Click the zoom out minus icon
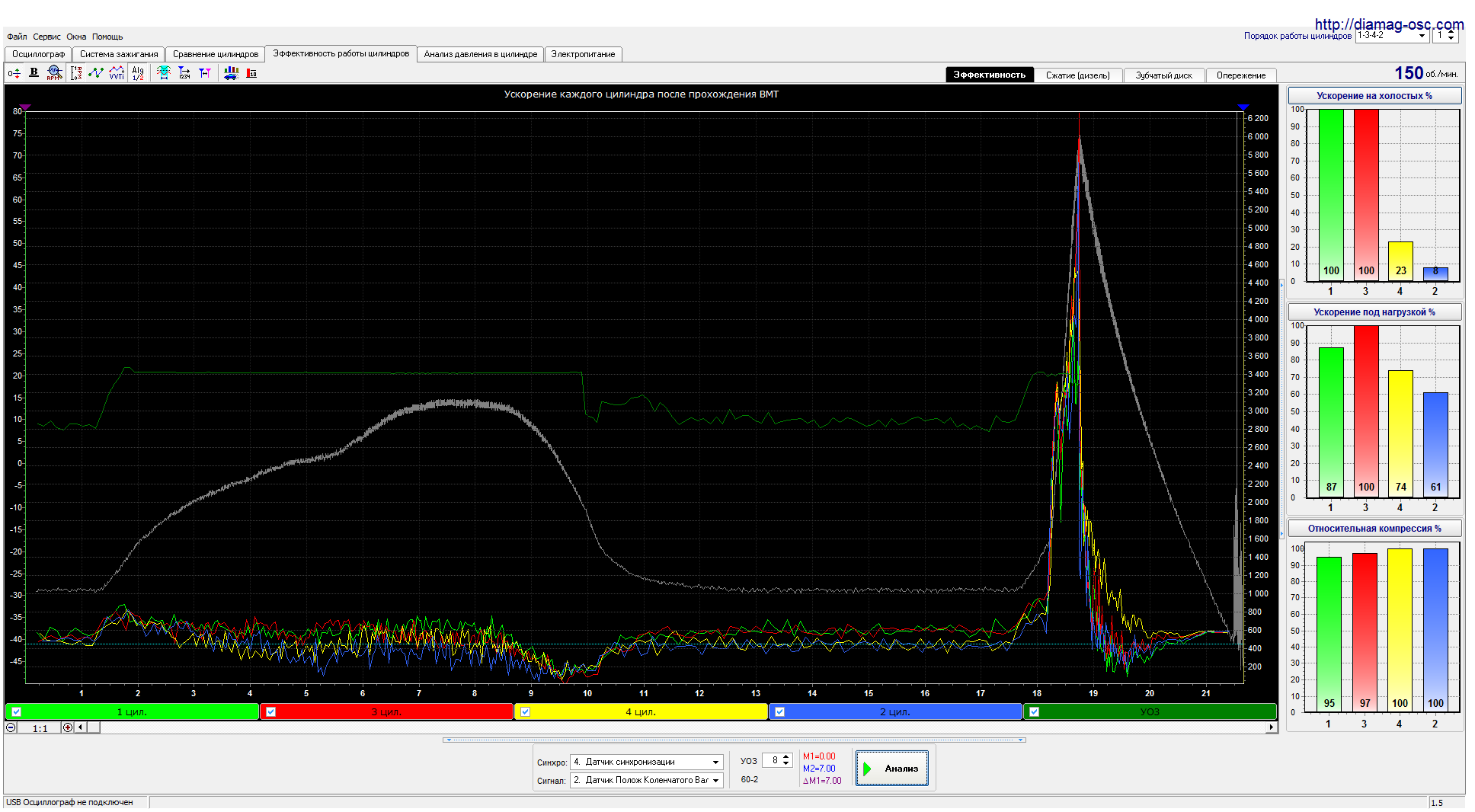 (x=11, y=727)
